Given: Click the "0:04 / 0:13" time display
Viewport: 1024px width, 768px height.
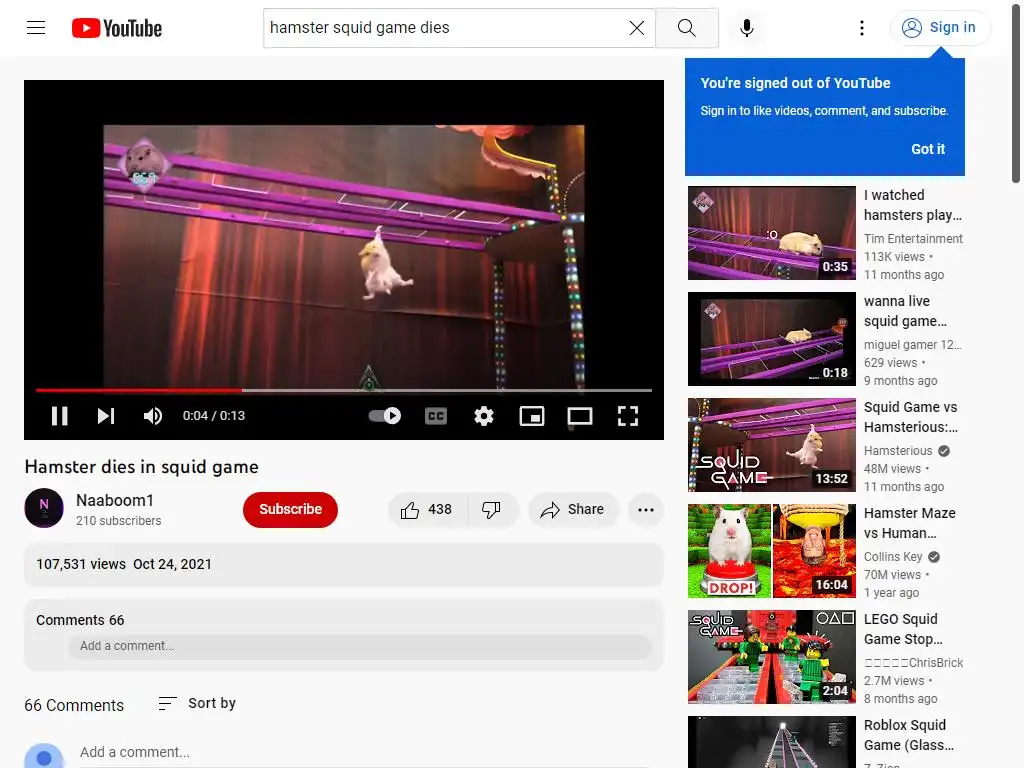Looking at the screenshot, I should pyautogui.click(x=214, y=416).
